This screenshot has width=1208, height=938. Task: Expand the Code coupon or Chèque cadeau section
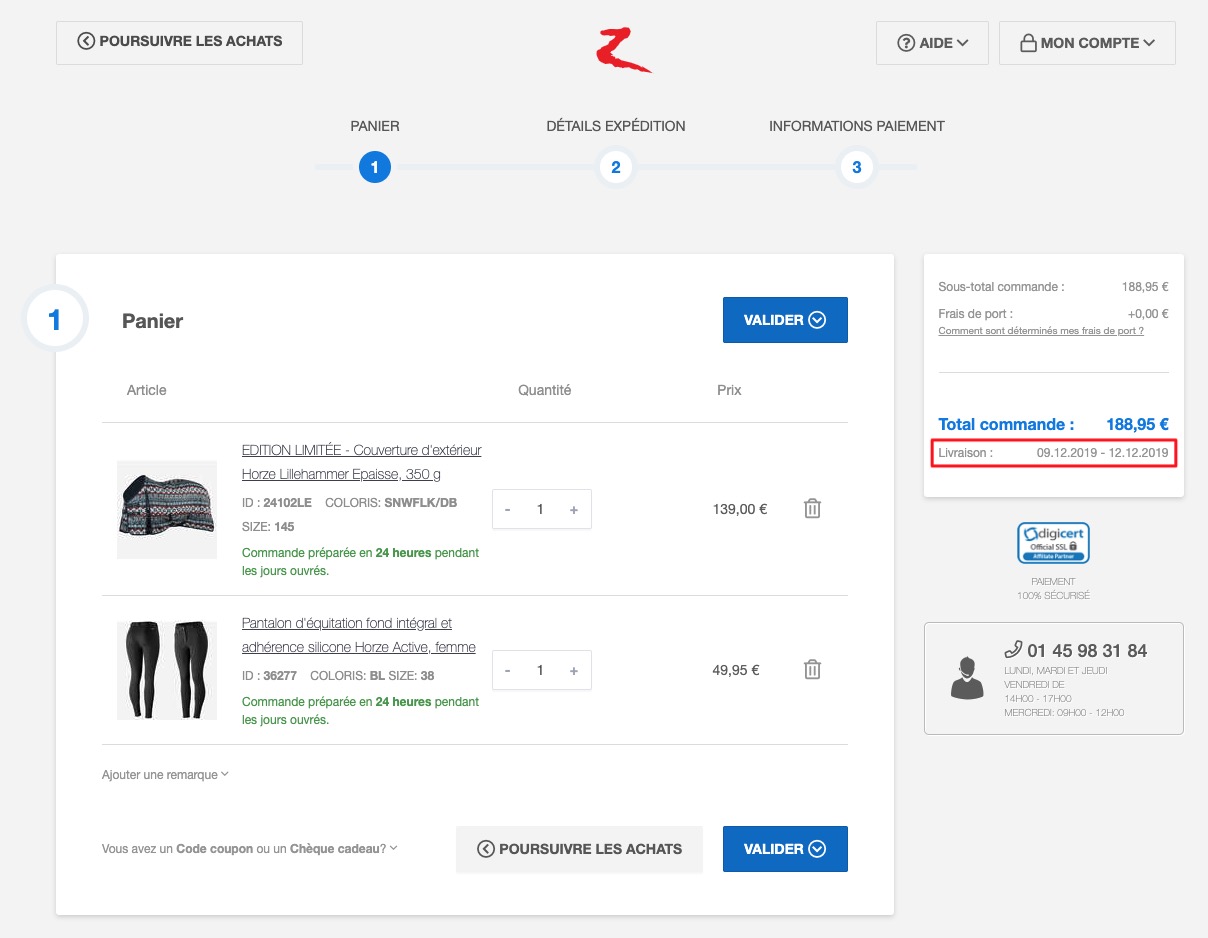coord(250,849)
